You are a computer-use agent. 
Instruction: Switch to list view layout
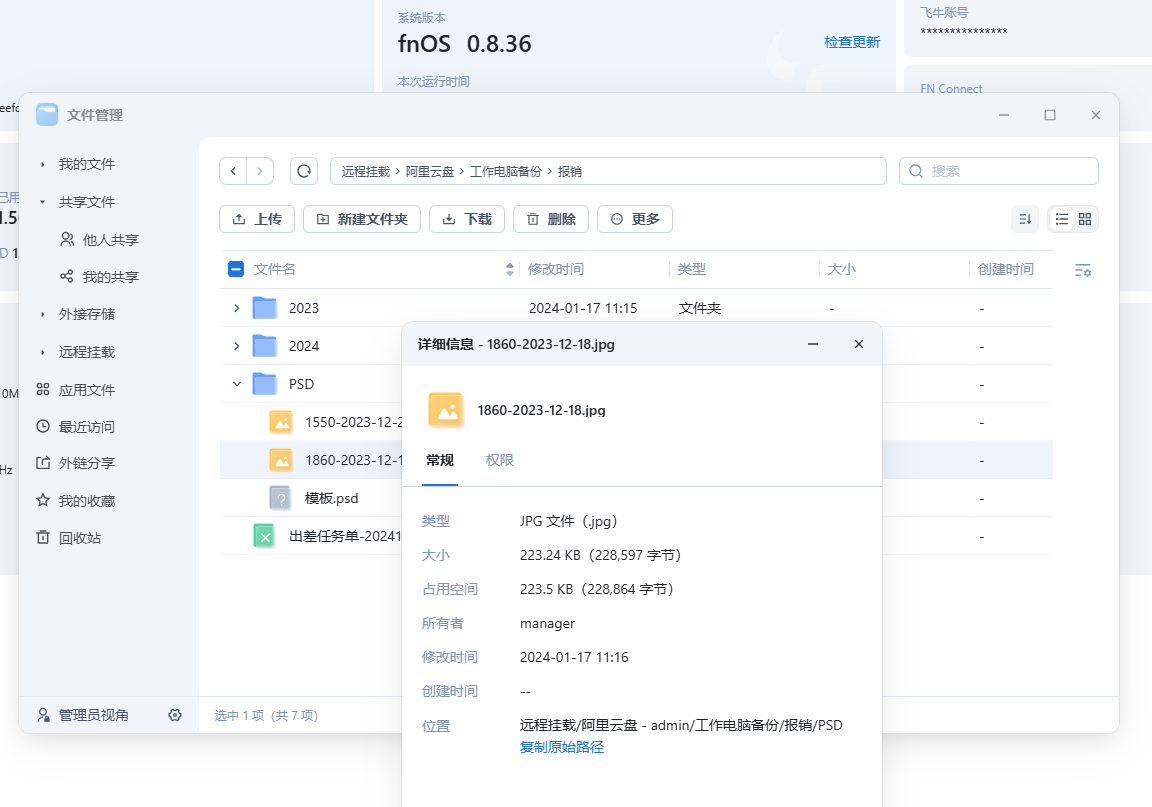(x=1062, y=219)
